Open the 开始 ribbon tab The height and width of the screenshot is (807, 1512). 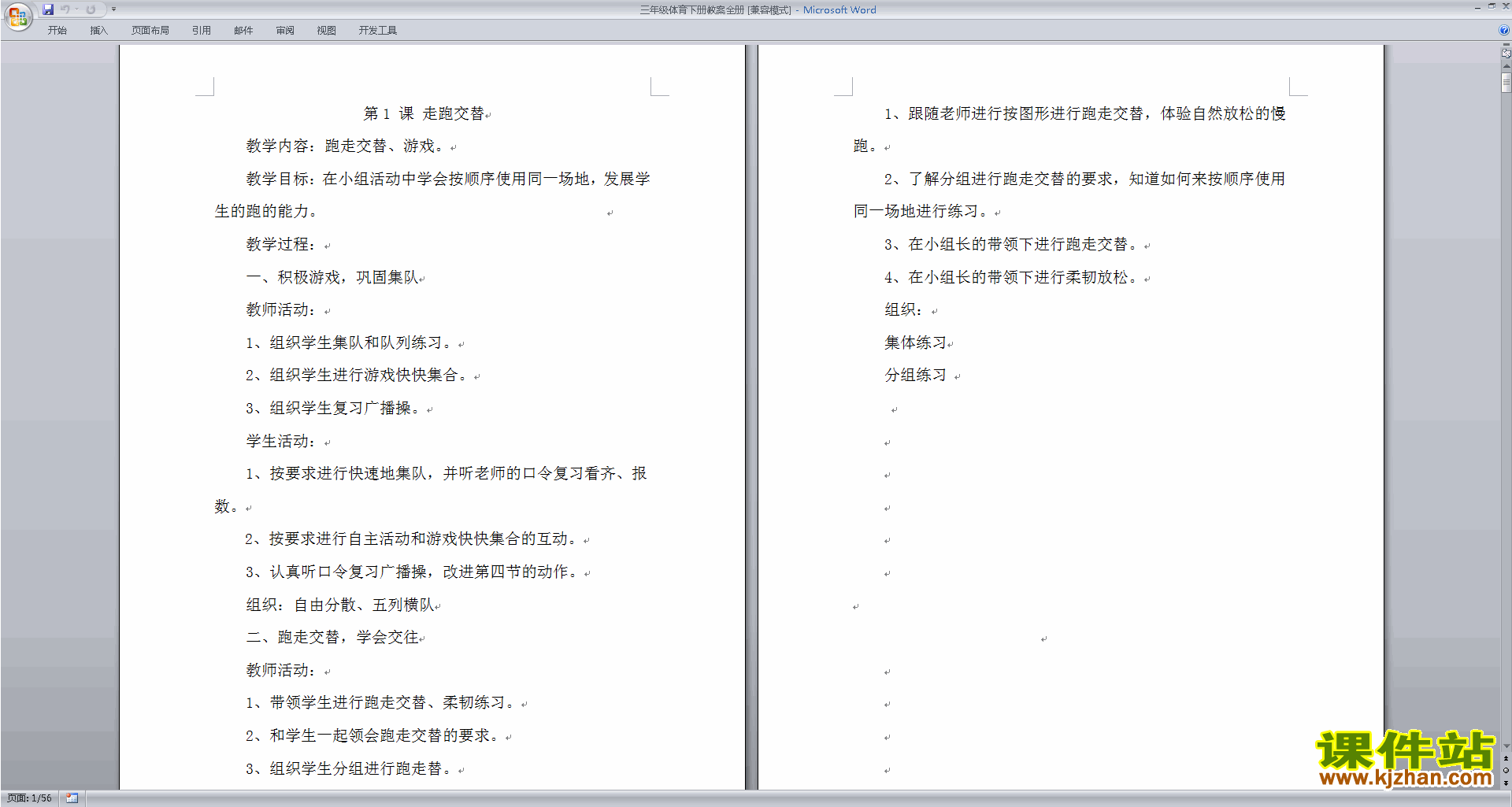[x=57, y=30]
